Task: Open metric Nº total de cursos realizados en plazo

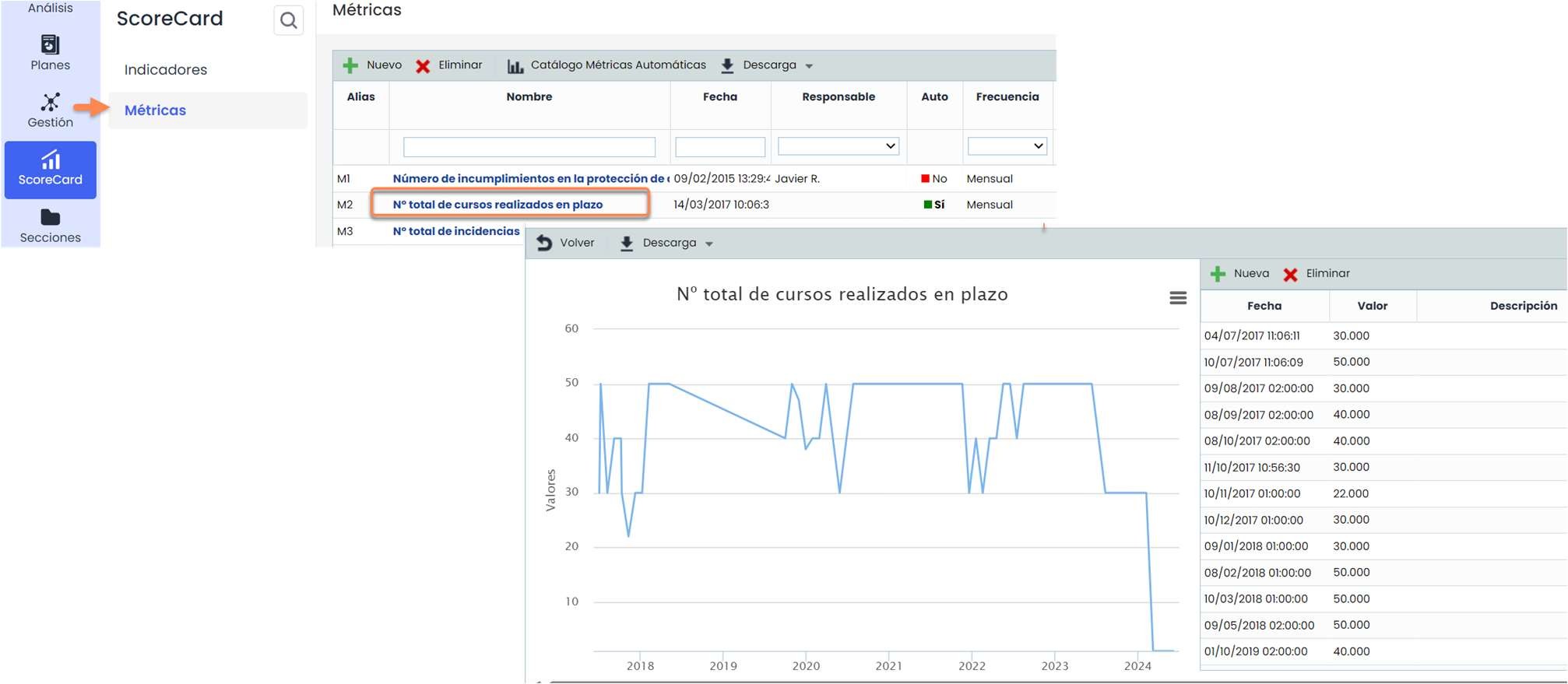Action: point(497,205)
